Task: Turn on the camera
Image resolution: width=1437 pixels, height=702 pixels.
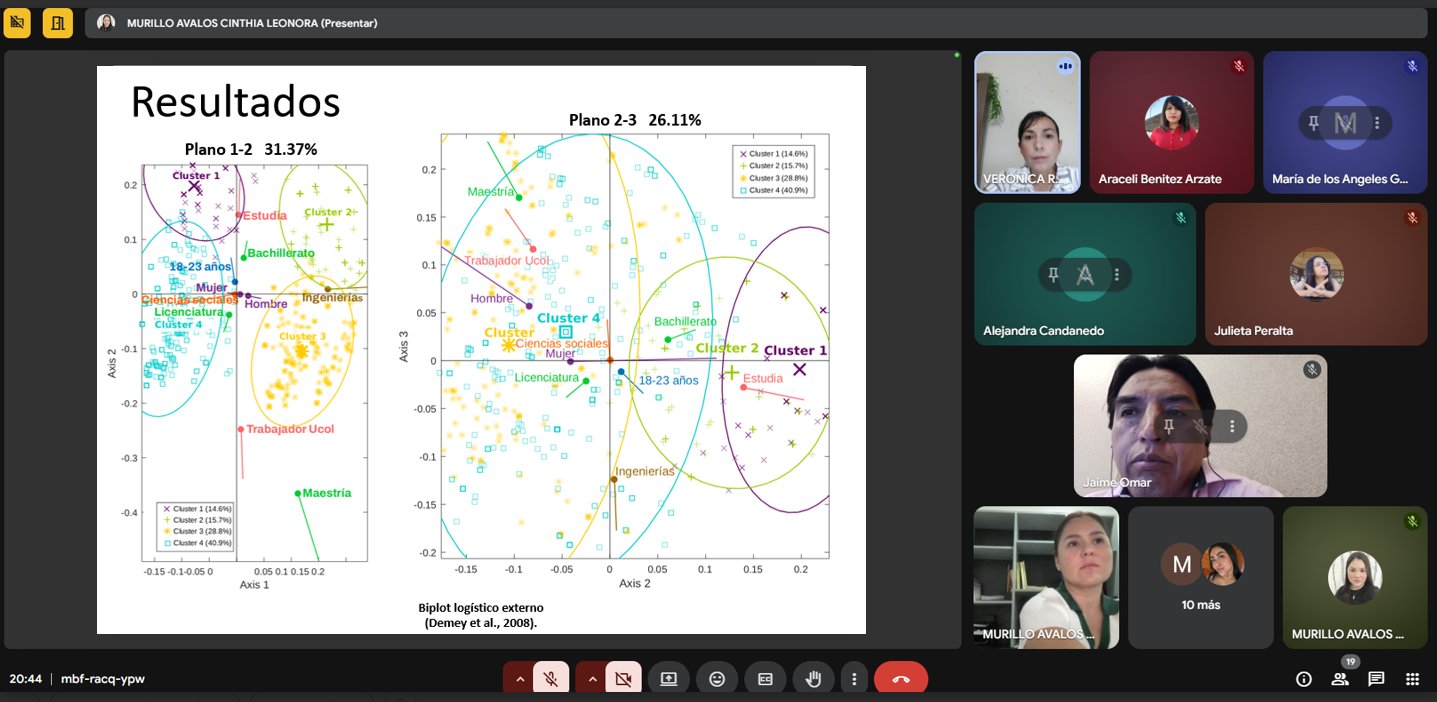Action: click(x=623, y=679)
